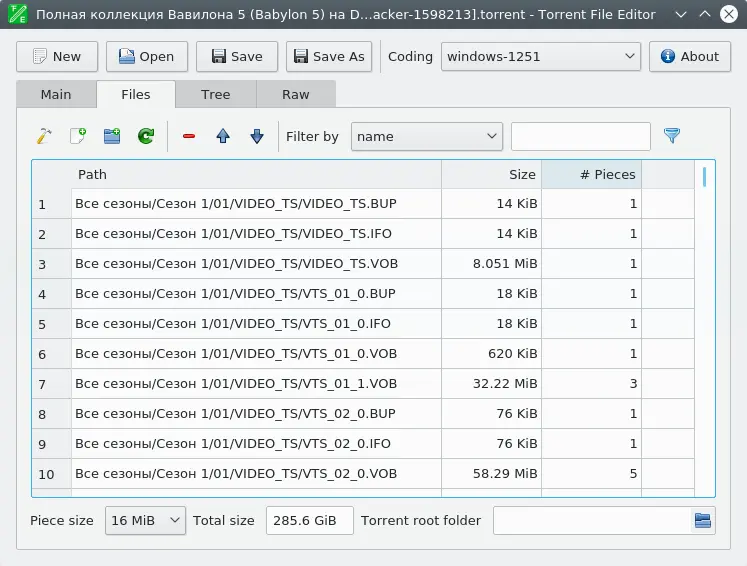Open the Filter by name dropdown
Viewport: 747px width, 566px height.
tap(427, 137)
